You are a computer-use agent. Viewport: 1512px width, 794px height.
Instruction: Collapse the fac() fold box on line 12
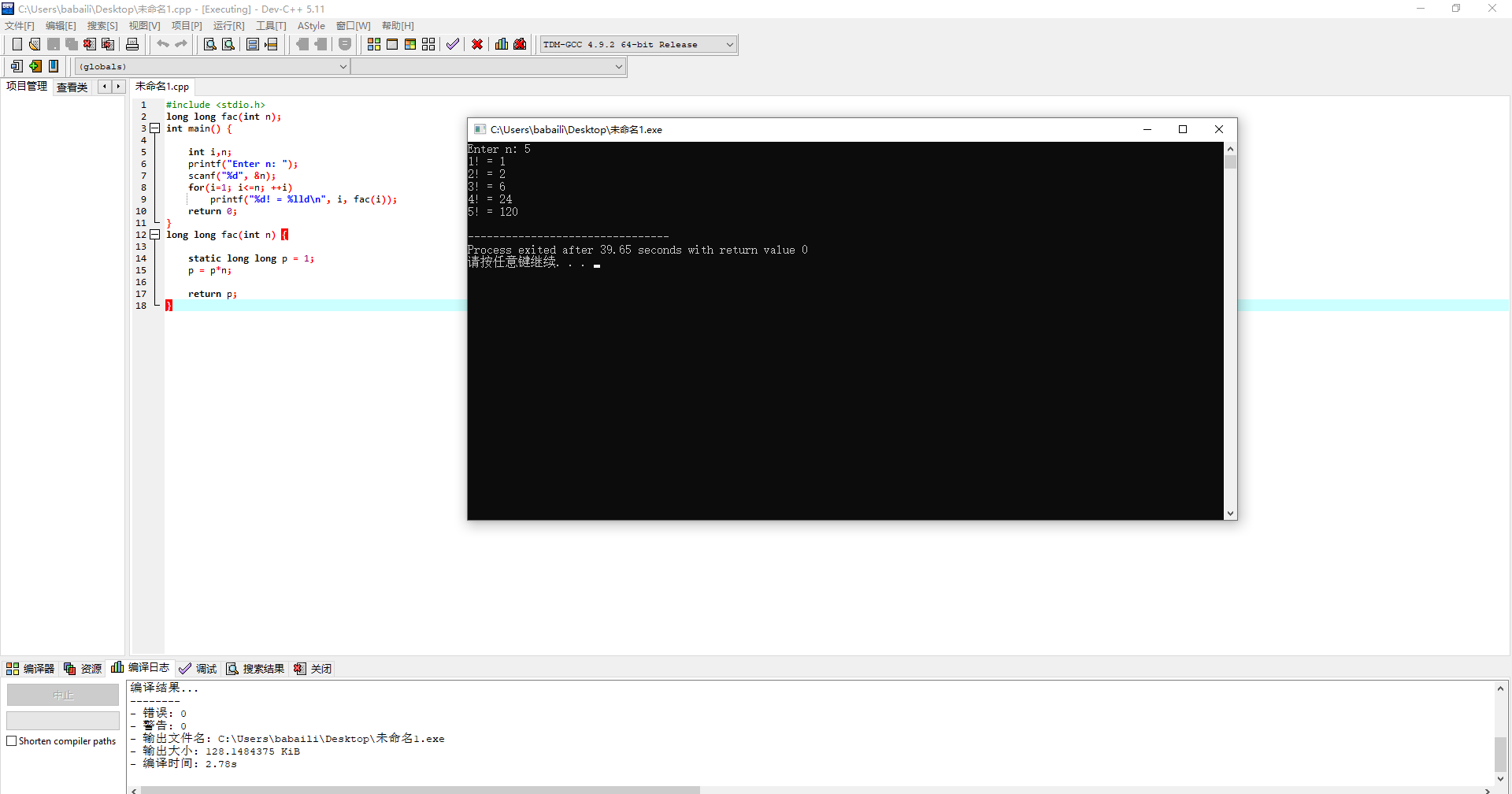pos(155,235)
